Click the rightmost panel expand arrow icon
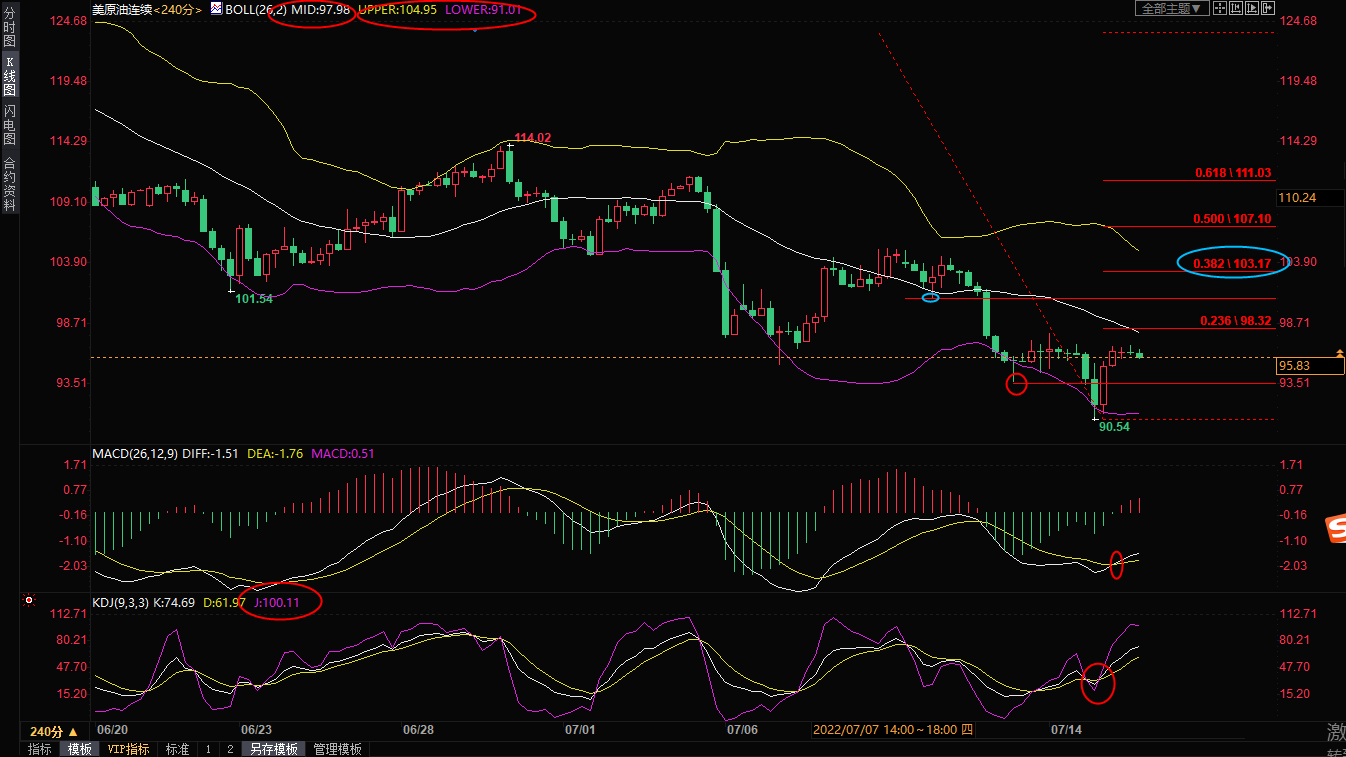1346x757 pixels. 1269,8
